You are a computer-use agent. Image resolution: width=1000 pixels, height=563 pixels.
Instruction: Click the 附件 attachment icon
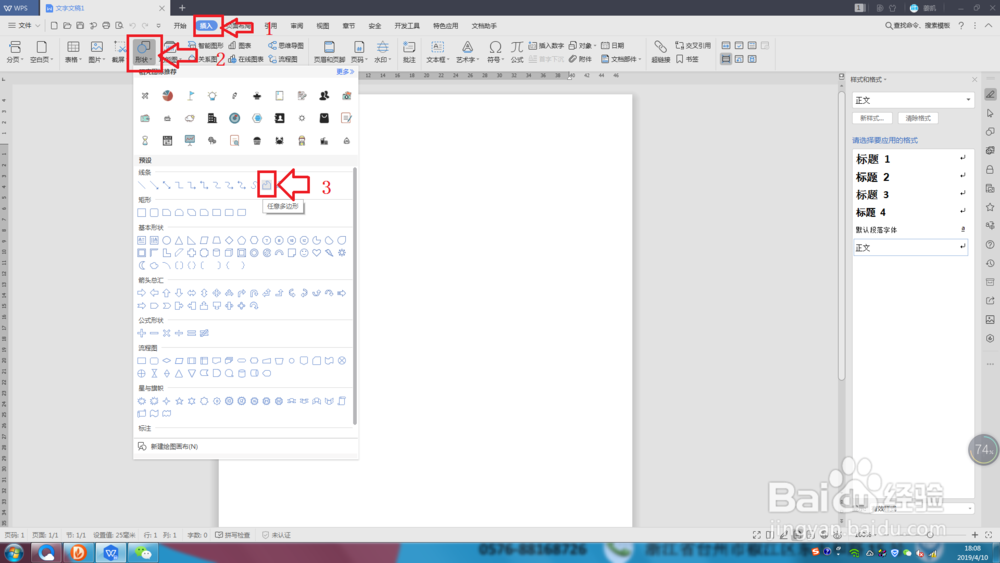pos(580,59)
